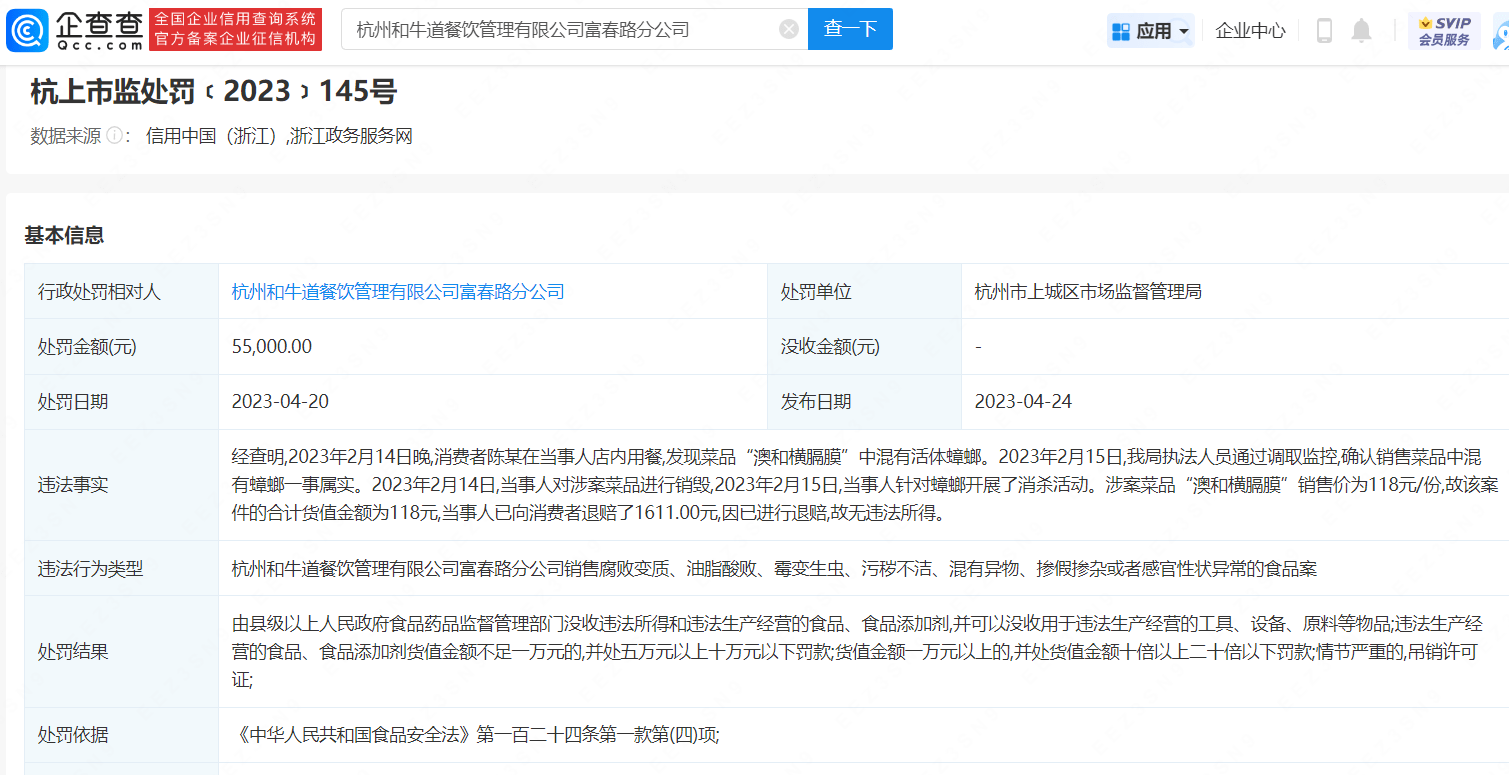Select the penalty title 杭上市监处罚〔2023〕145号
This screenshot has width=1509, height=775.
pyautogui.click(x=213, y=92)
